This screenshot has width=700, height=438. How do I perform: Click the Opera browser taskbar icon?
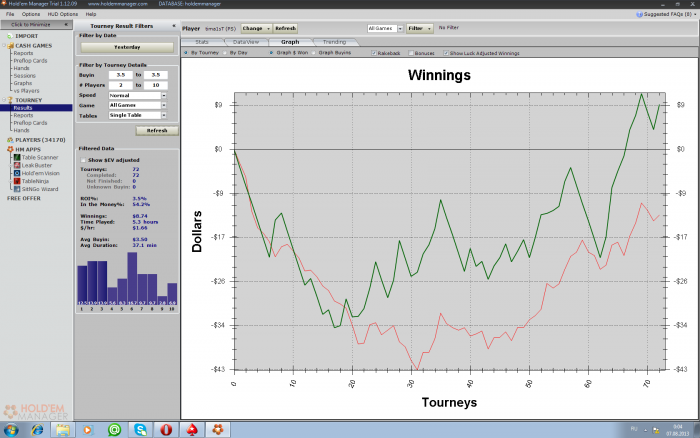pos(167,430)
